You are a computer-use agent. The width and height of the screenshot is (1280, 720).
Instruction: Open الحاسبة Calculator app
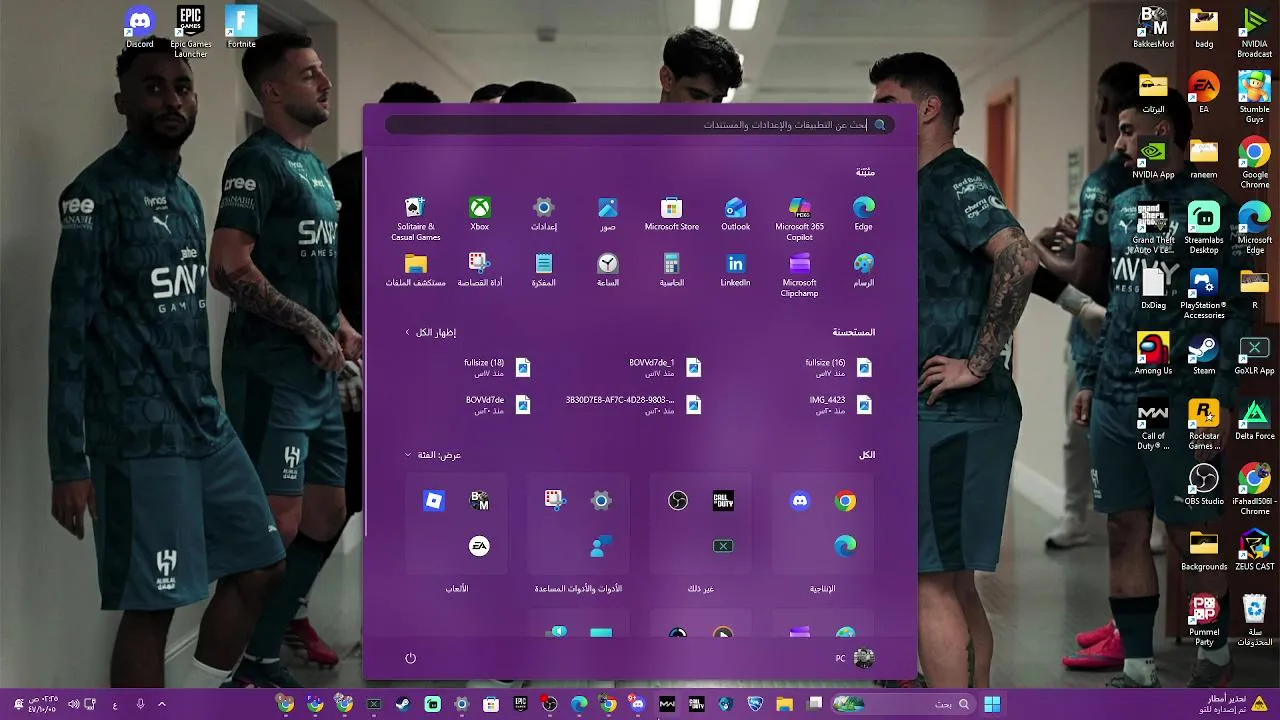pyautogui.click(x=671, y=270)
